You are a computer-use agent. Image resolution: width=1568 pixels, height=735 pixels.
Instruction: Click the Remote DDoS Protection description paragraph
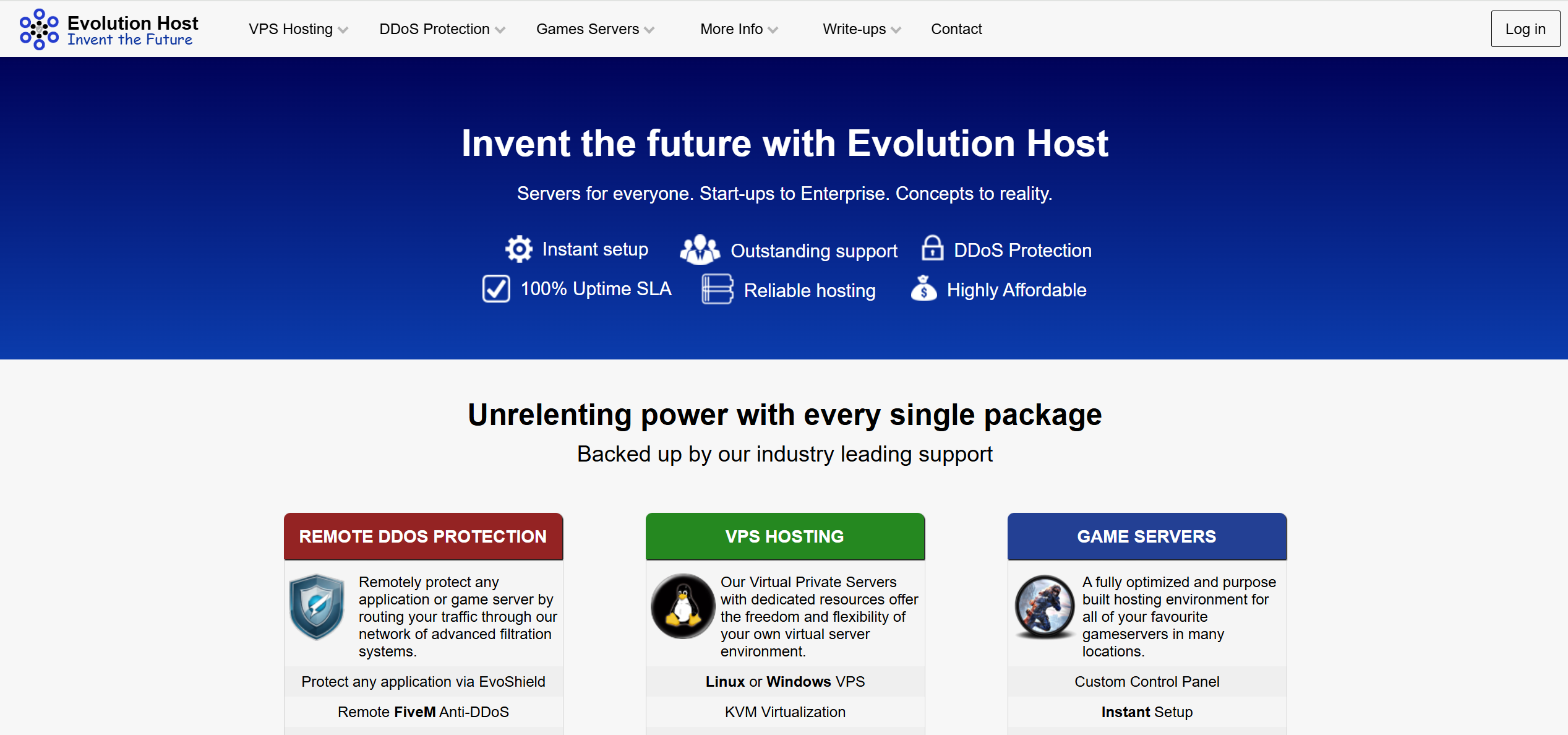pos(458,617)
